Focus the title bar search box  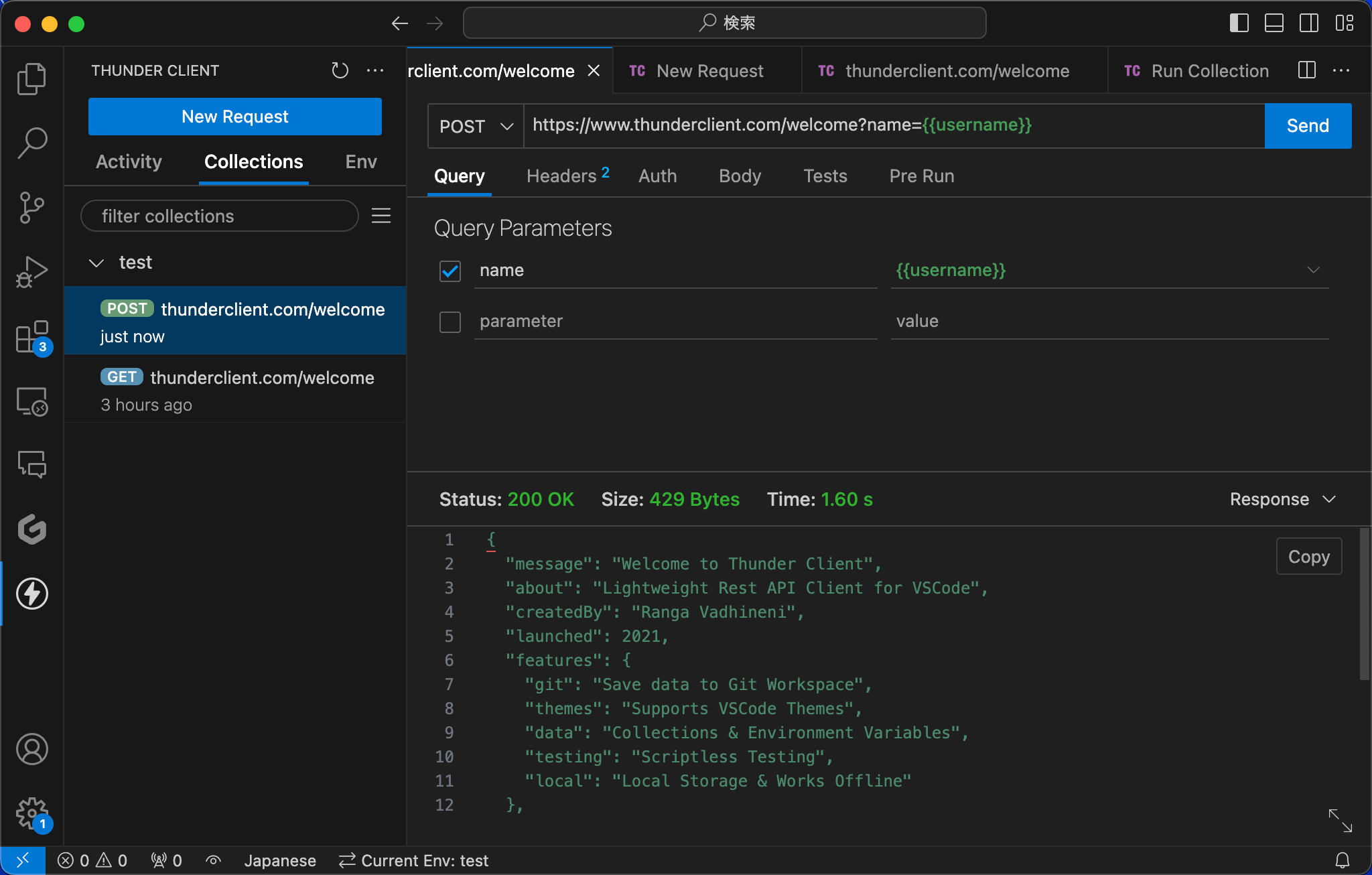pyautogui.click(x=725, y=23)
